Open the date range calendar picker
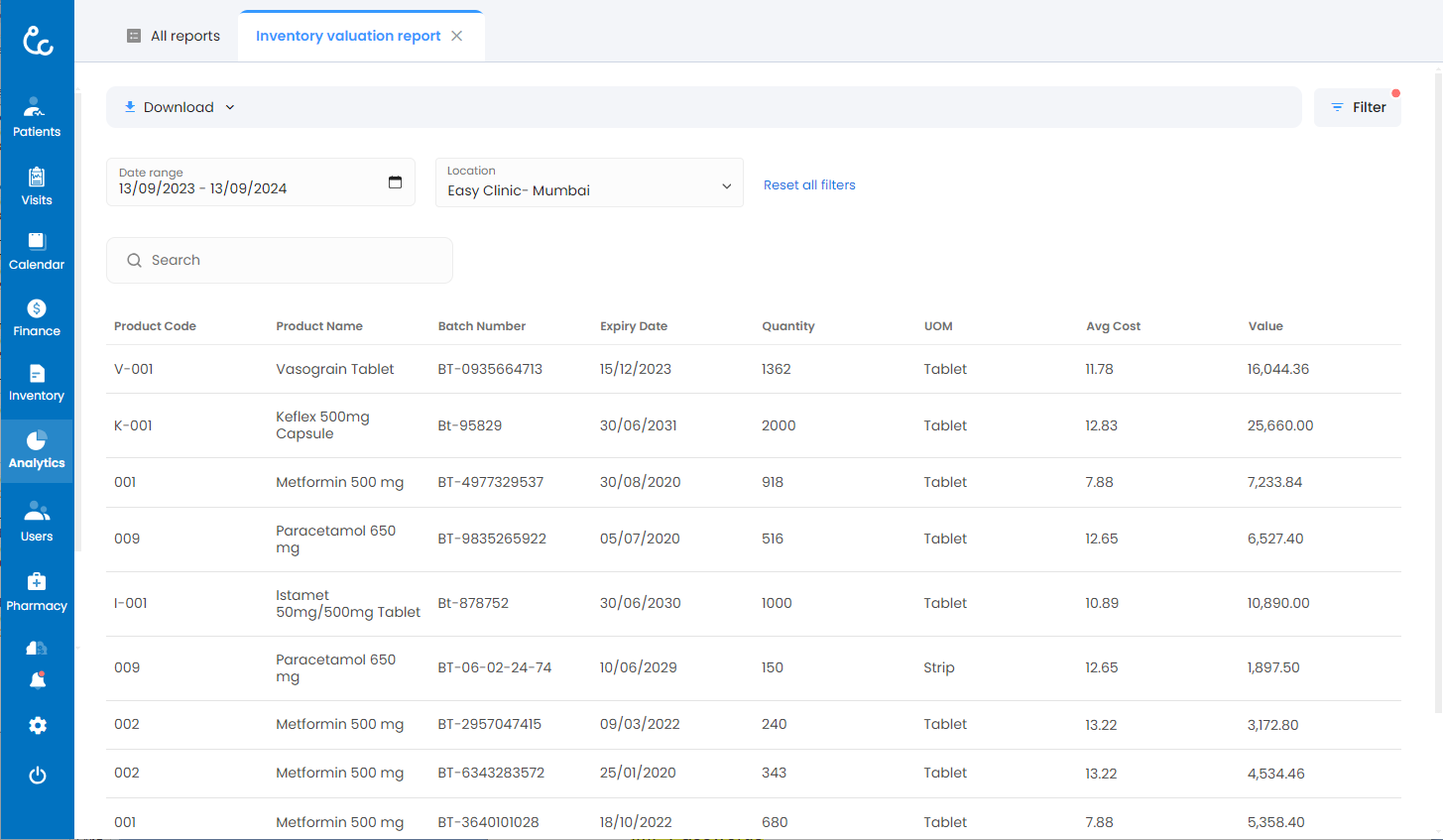 pyautogui.click(x=395, y=182)
